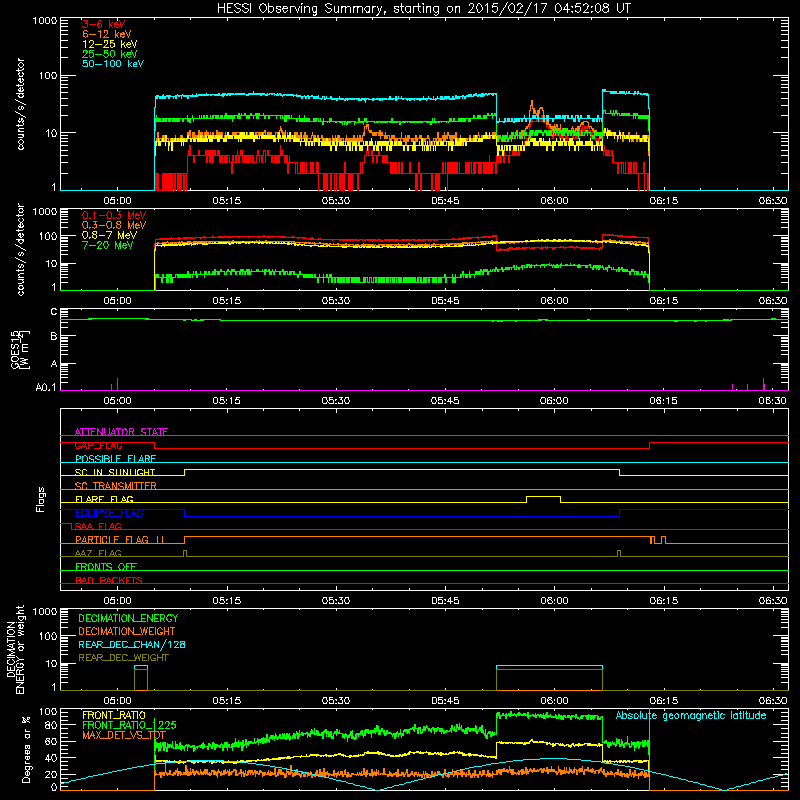Select the GAP_FLAG label
Screen dimensions: 800x800
coord(98,445)
